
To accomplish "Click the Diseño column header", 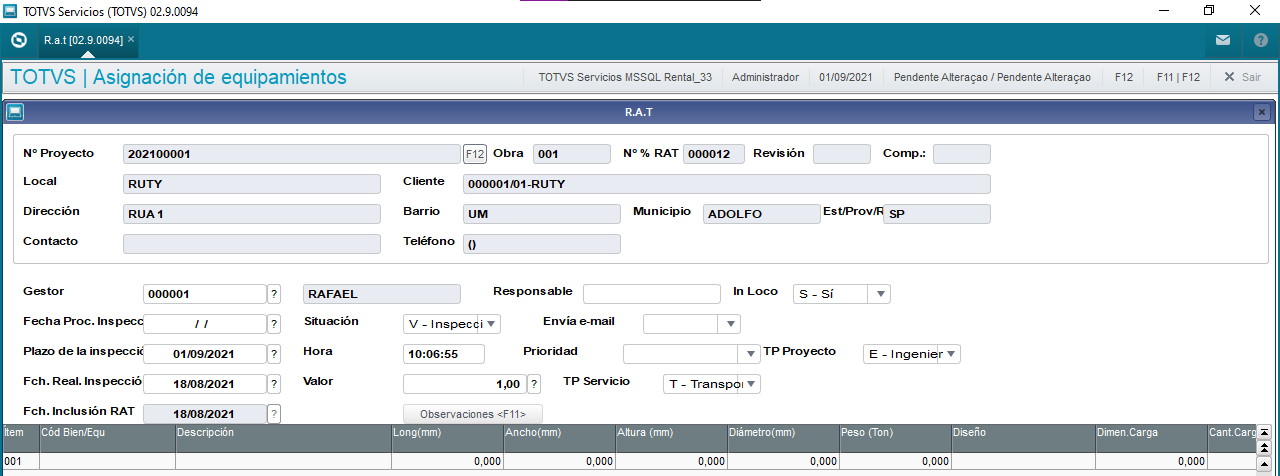I will click(1023, 438).
